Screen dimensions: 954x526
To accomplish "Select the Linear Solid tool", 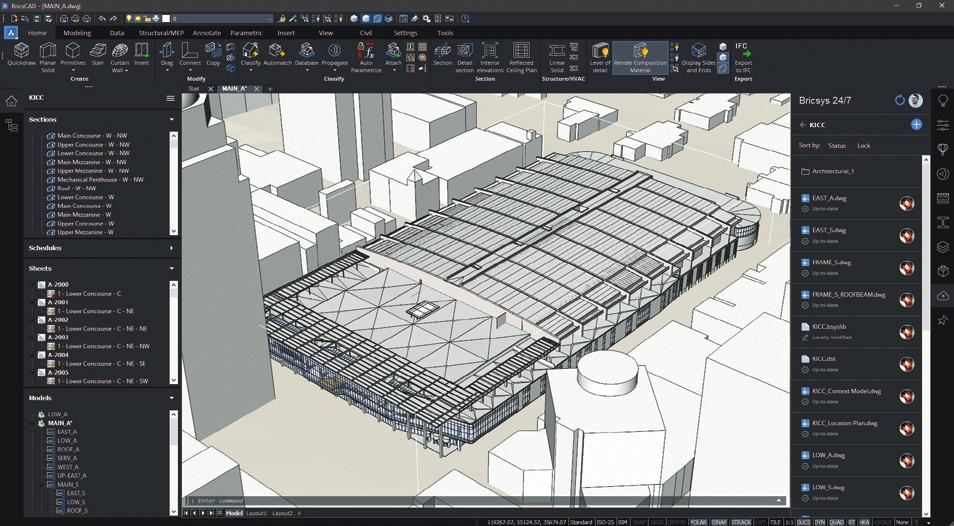I will [x=557, y=58].
